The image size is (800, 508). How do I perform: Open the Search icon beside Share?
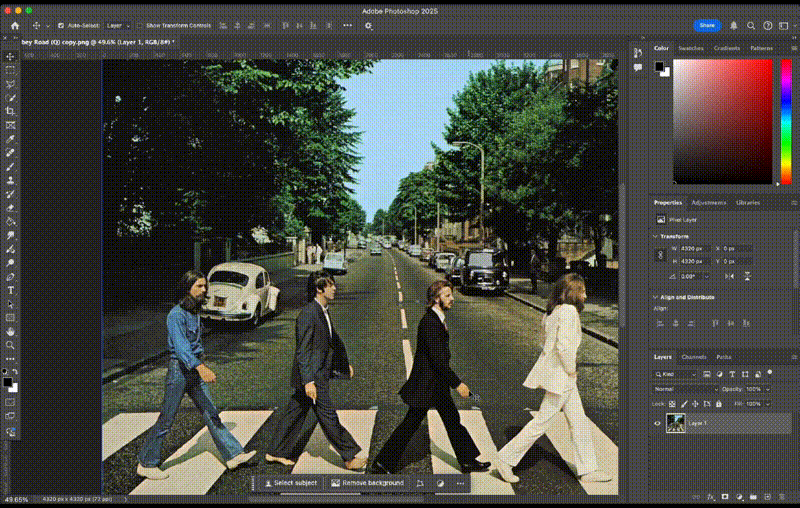748,25
